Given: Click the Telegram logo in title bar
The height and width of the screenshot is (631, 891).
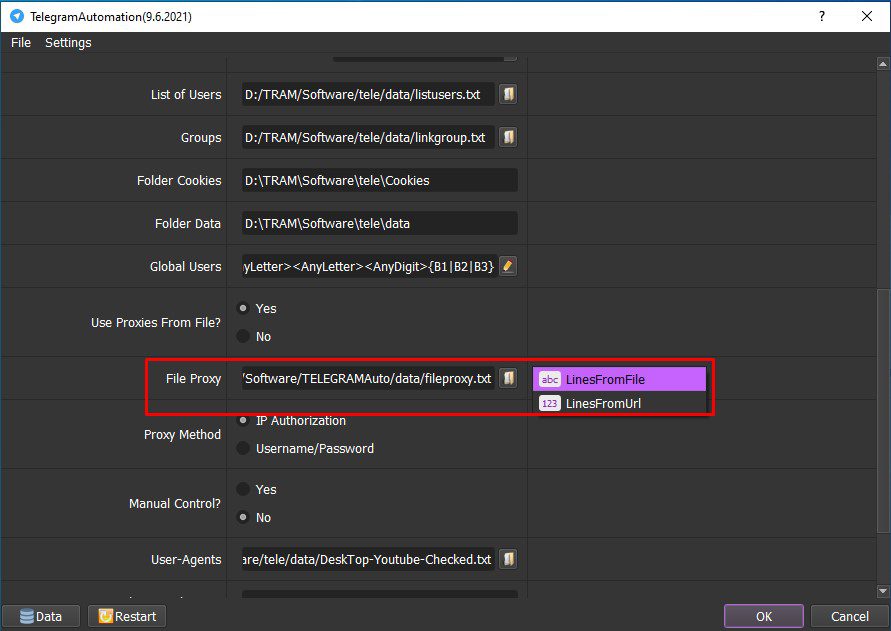Looking at the screenshot, I should (x=17, y=16).
